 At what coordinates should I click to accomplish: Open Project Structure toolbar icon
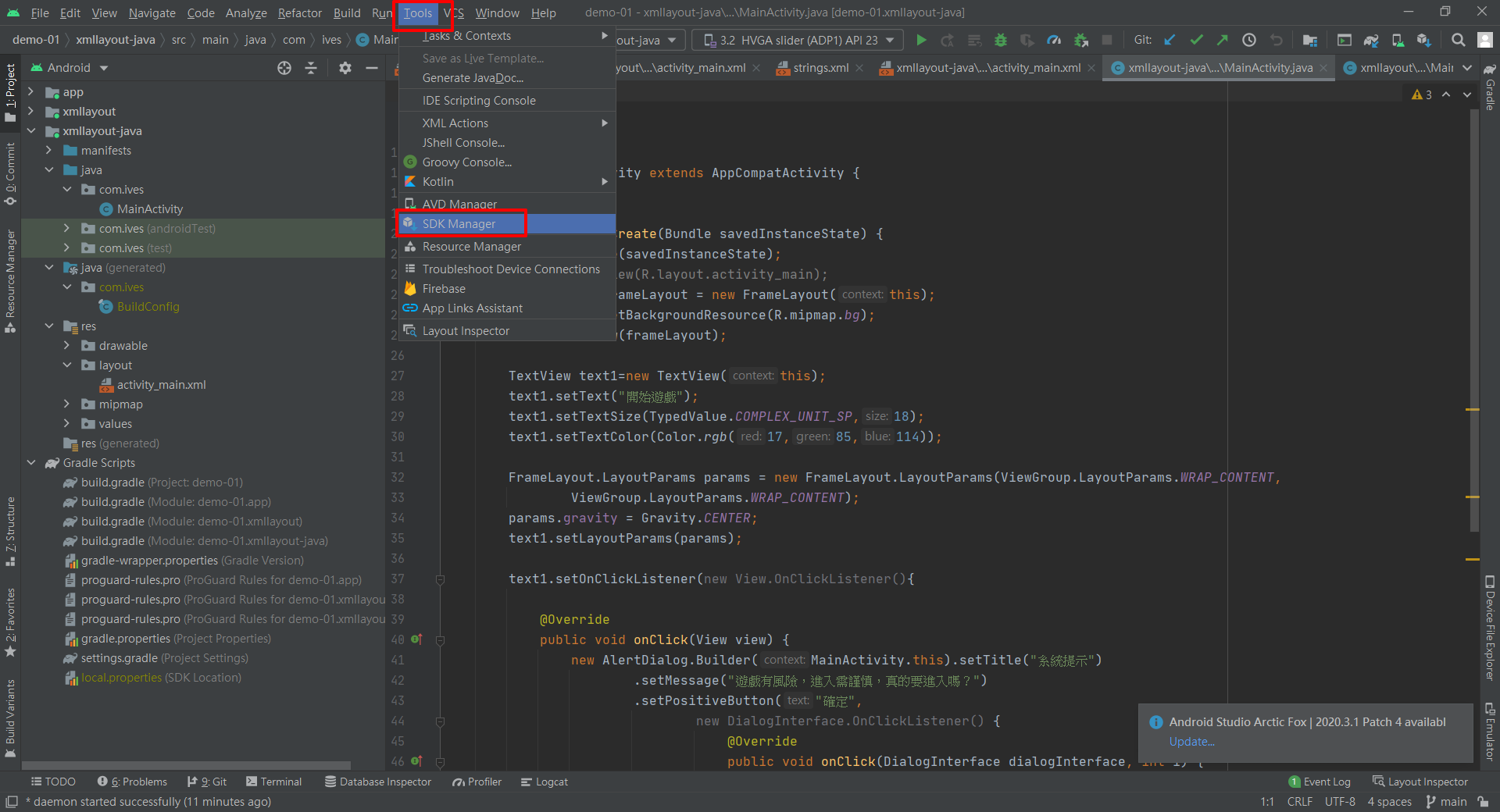pyautogui.click(x=1310, y=40)
